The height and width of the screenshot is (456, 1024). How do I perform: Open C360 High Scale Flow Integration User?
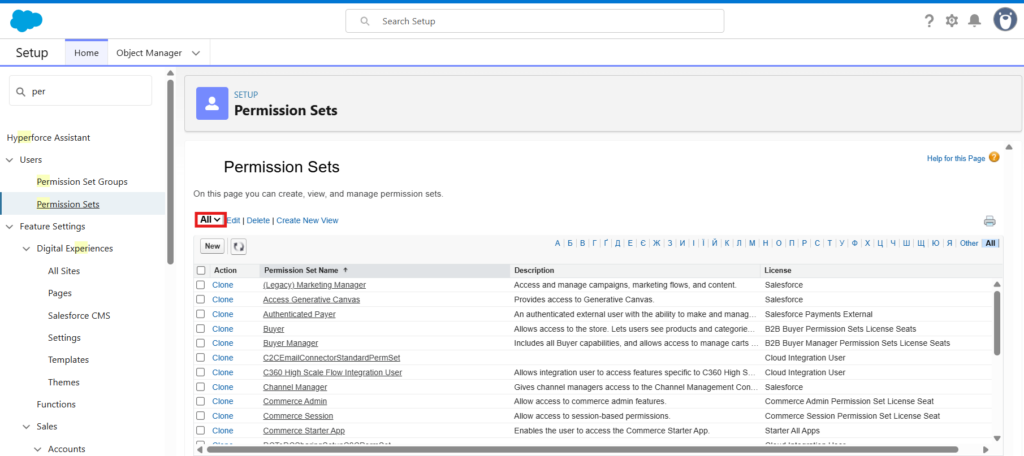[x=332, y=372]
